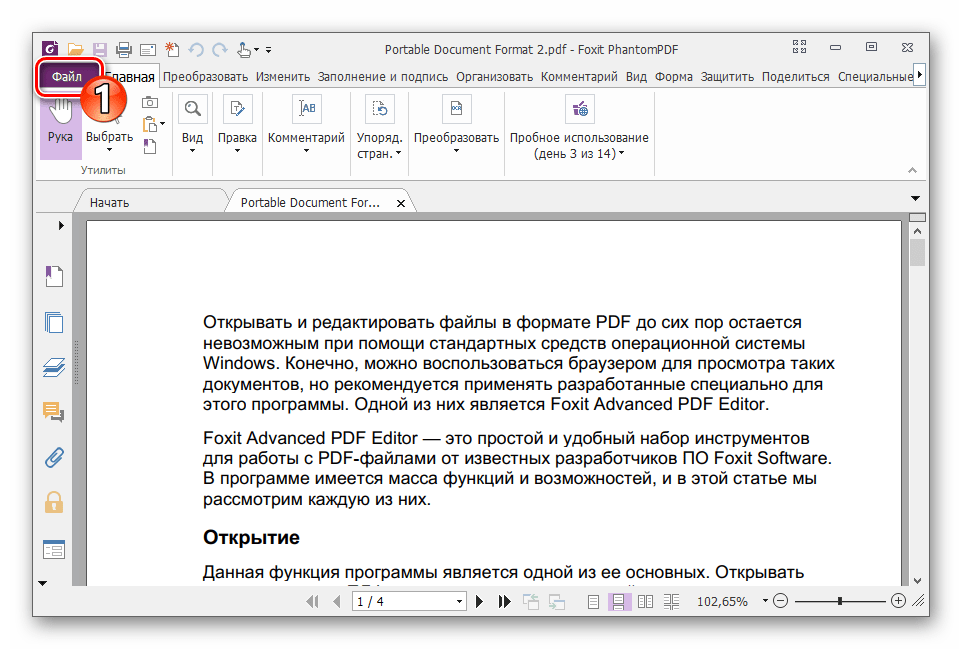Viewport: 962px width, 649px height.
Task: Open the Security panel with the lock icon
Action: (x=53, y=504)
